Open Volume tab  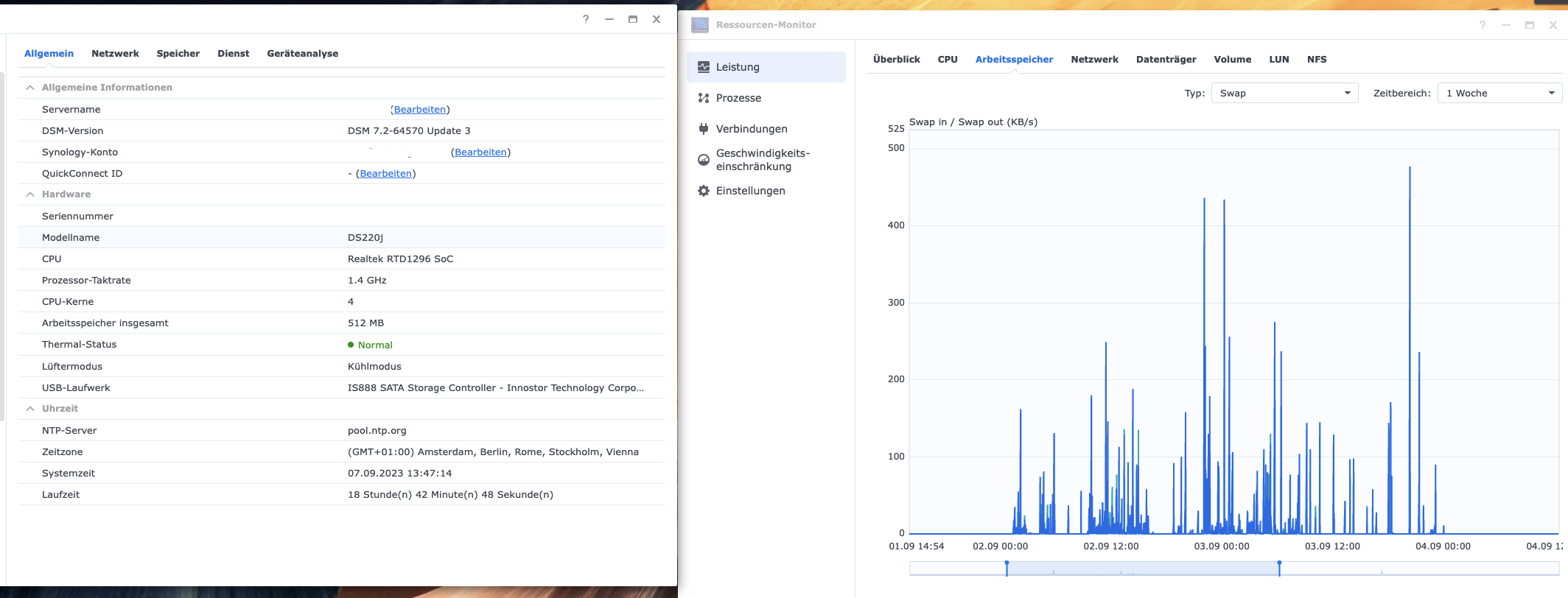(1233, 60)
